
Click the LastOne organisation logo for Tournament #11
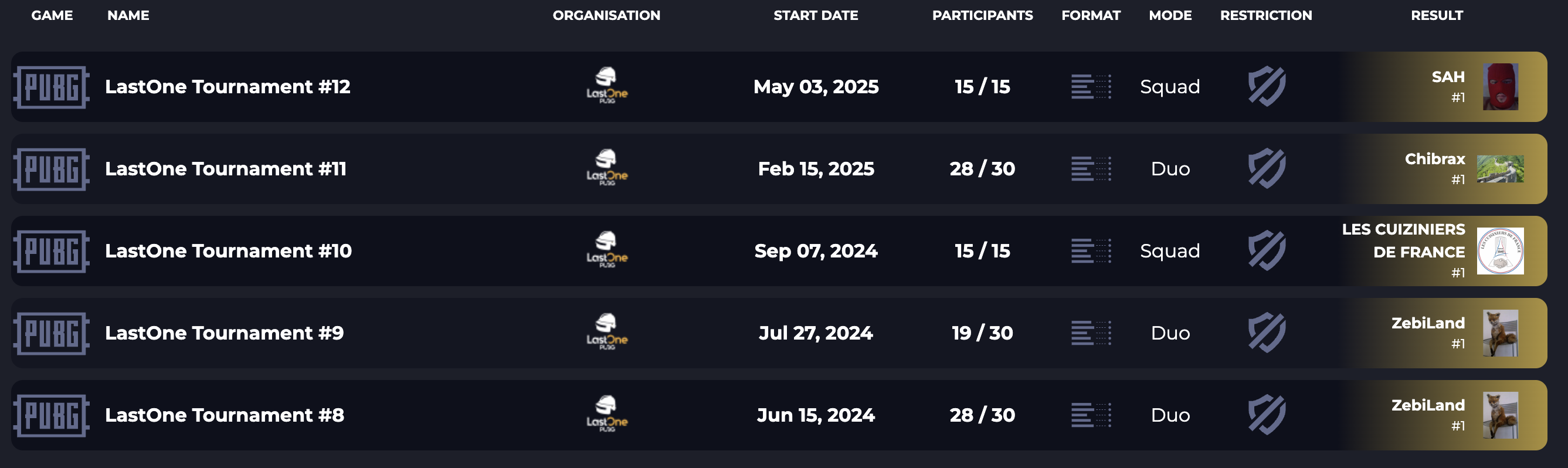pos(607,168)
